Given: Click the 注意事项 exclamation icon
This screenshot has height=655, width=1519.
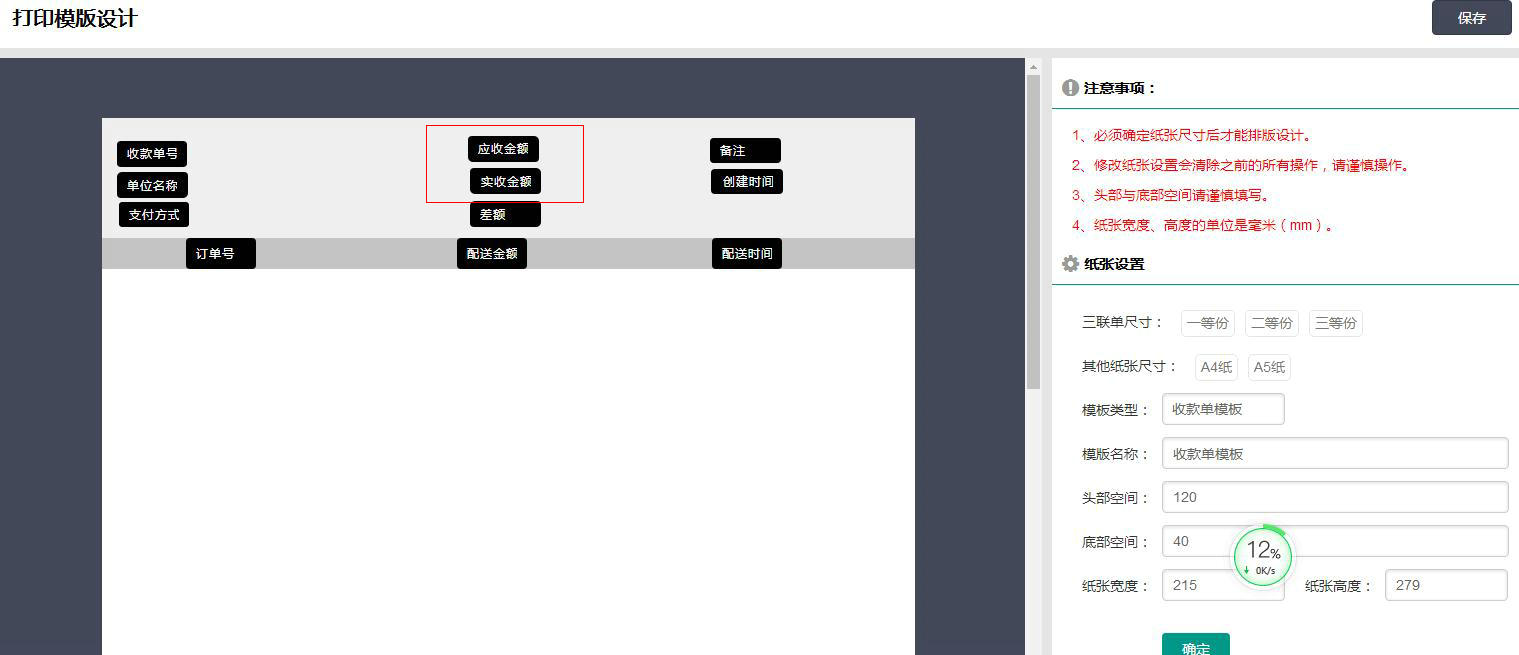Looking at the screenshot, I should point(1070,88).
